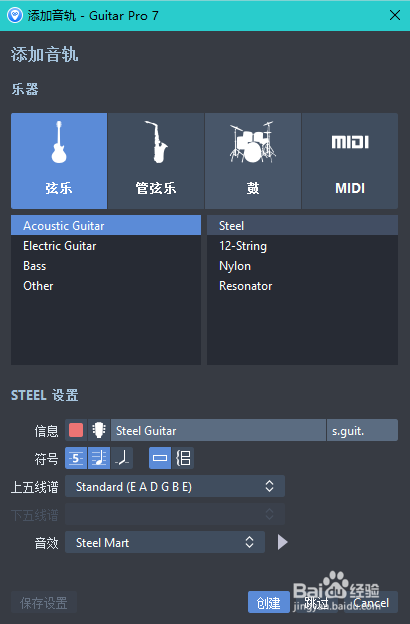Toggle tablature notation button
The width and height of the screenshot is (410, 624).
pyautogui.click(x=76, y=458)
